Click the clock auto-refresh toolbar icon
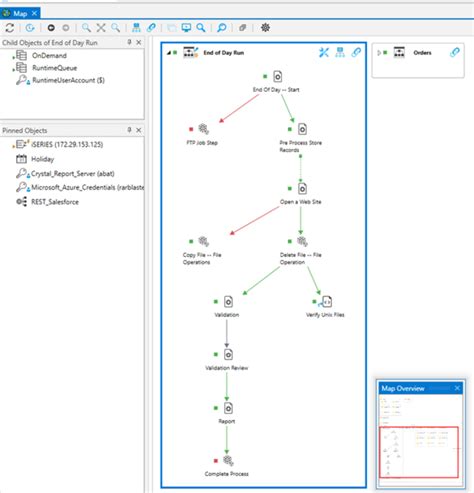 30,28
